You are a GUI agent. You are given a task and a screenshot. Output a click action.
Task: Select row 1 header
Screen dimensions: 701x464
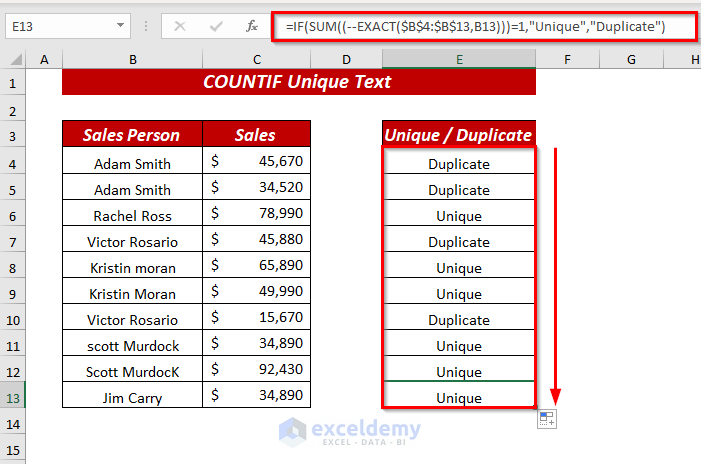tap(13, 83)
